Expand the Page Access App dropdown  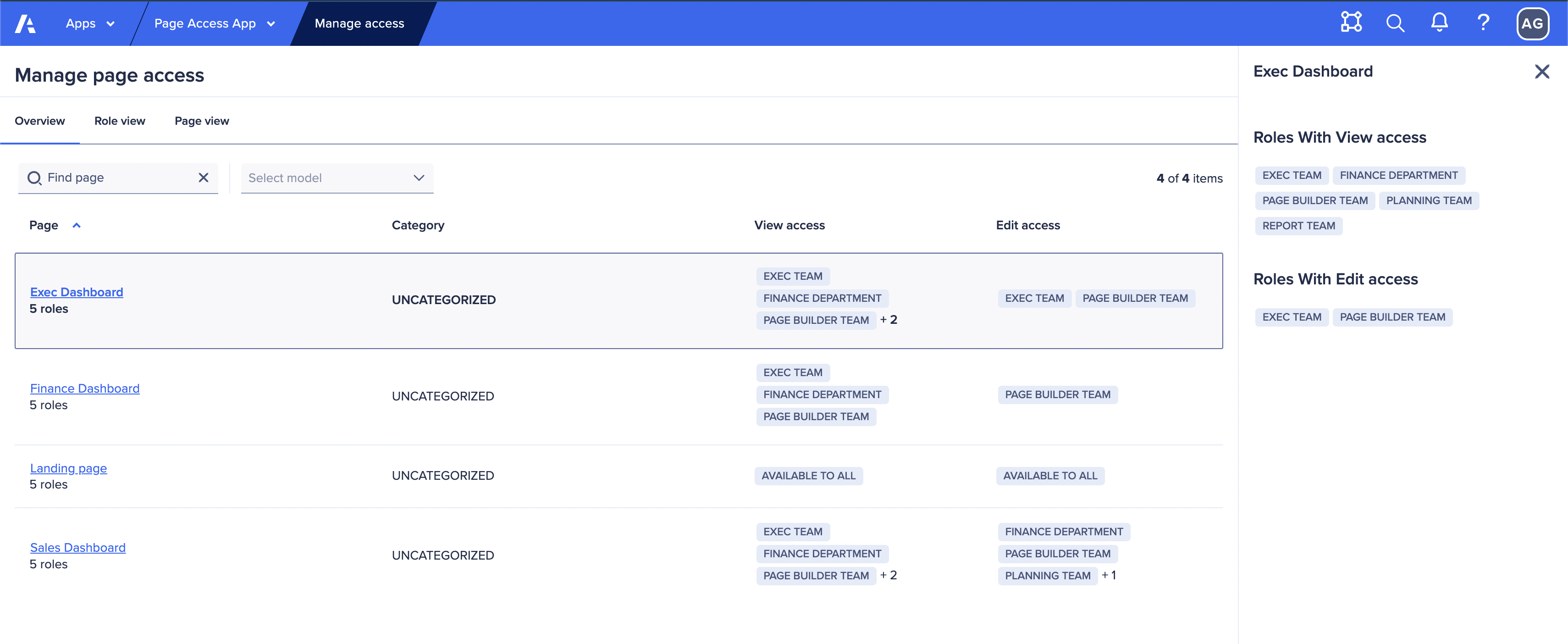[x=214, y=23]
